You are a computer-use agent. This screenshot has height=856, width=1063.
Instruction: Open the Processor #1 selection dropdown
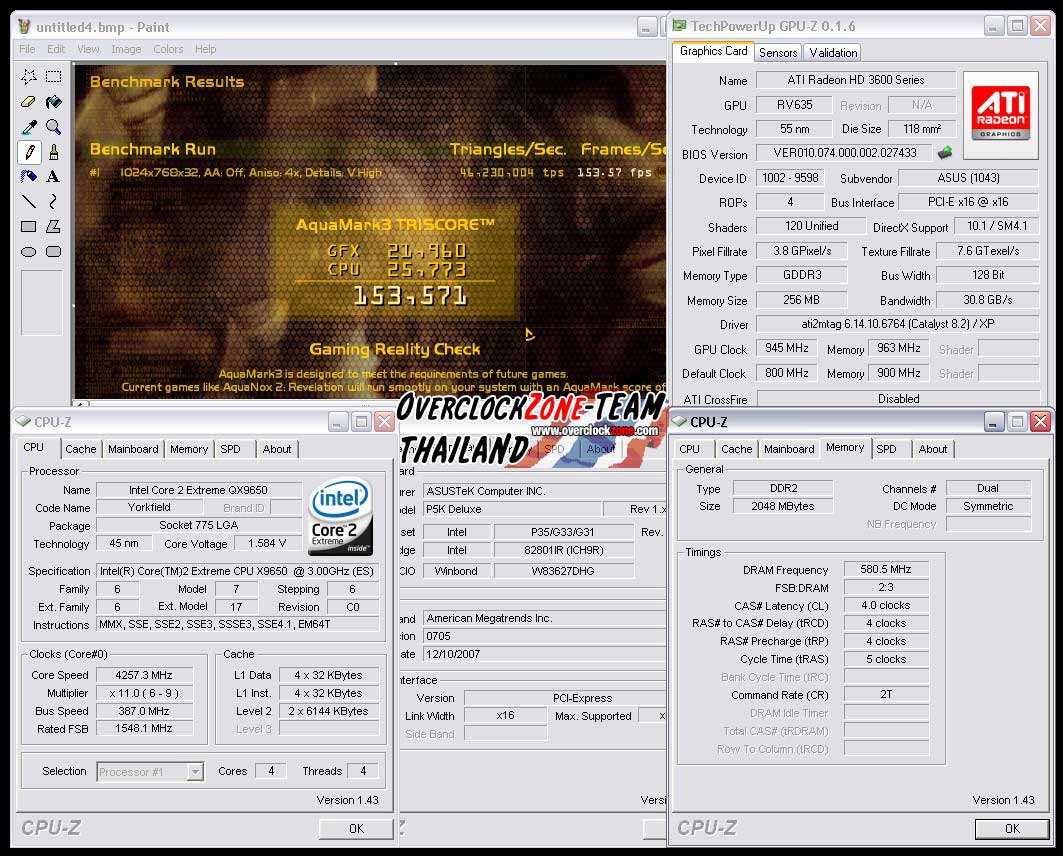[x=195, y=771]
